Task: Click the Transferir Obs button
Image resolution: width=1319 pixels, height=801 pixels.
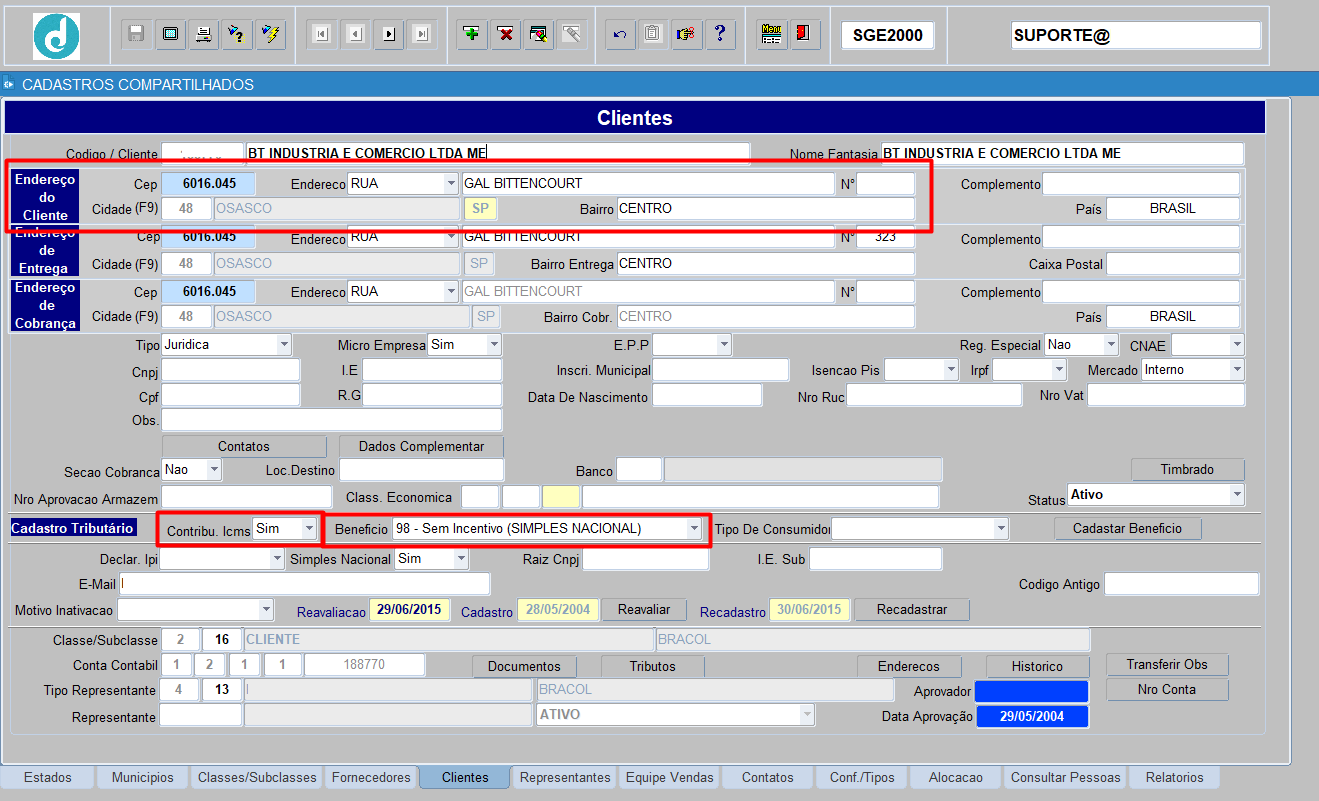Action: click(x=1167, y=665)
